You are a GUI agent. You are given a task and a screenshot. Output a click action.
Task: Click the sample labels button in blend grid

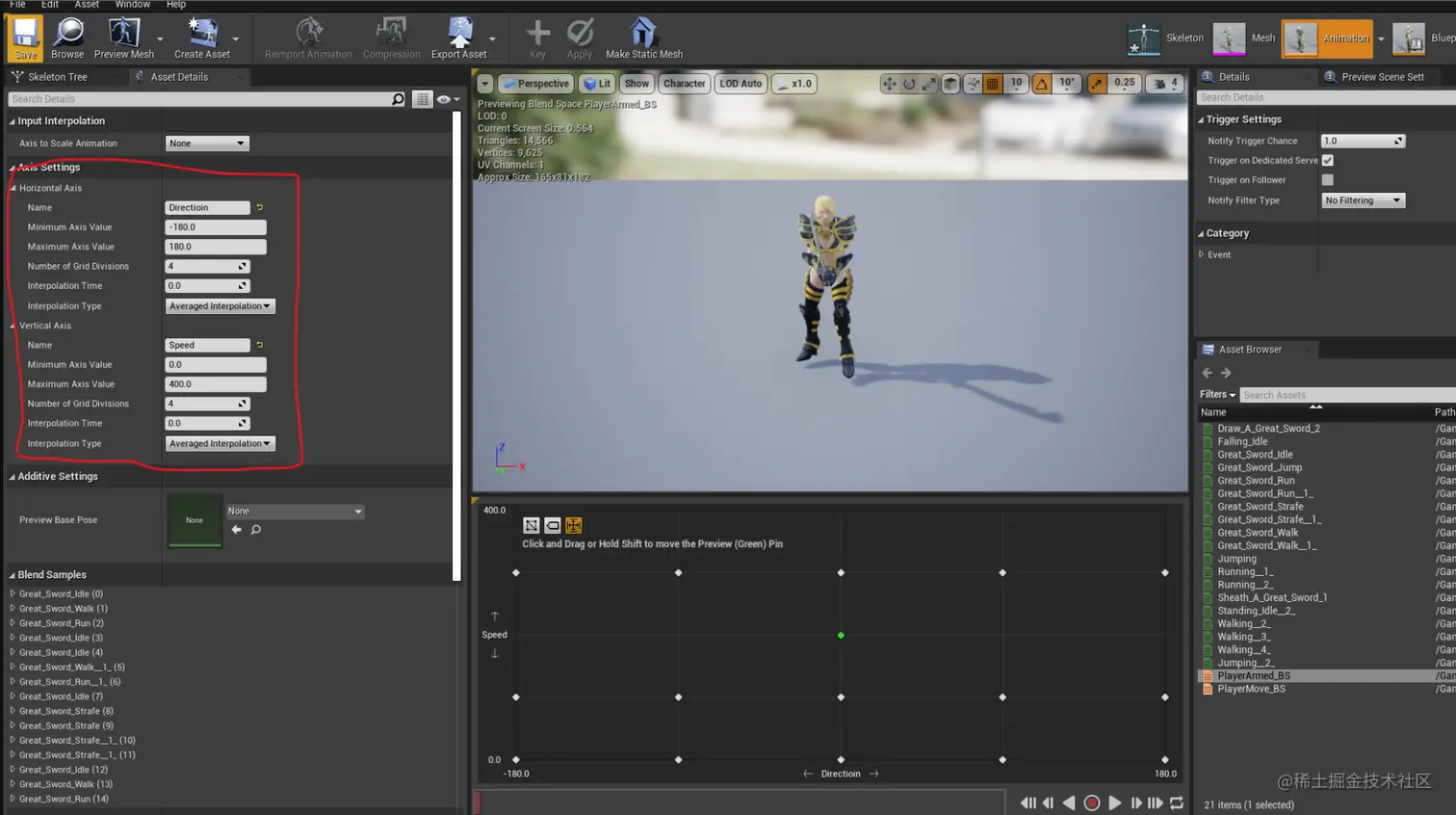pyautogui.click(x=553, y=525)
